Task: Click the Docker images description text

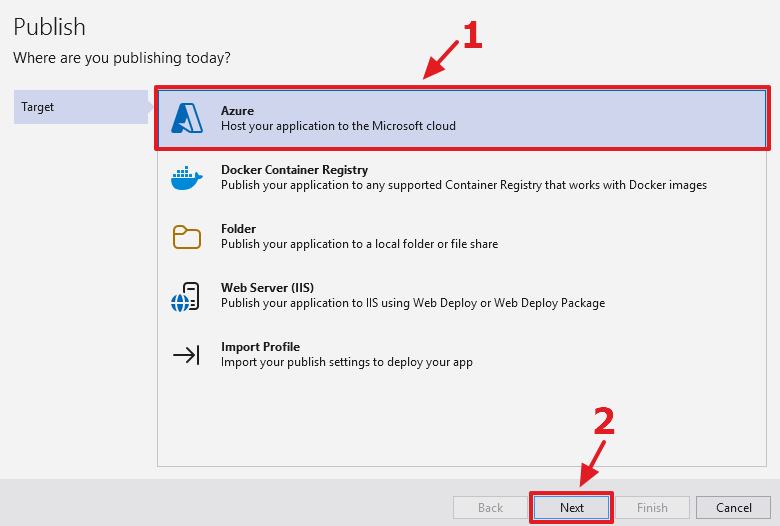Action: (x=463, y=185)
